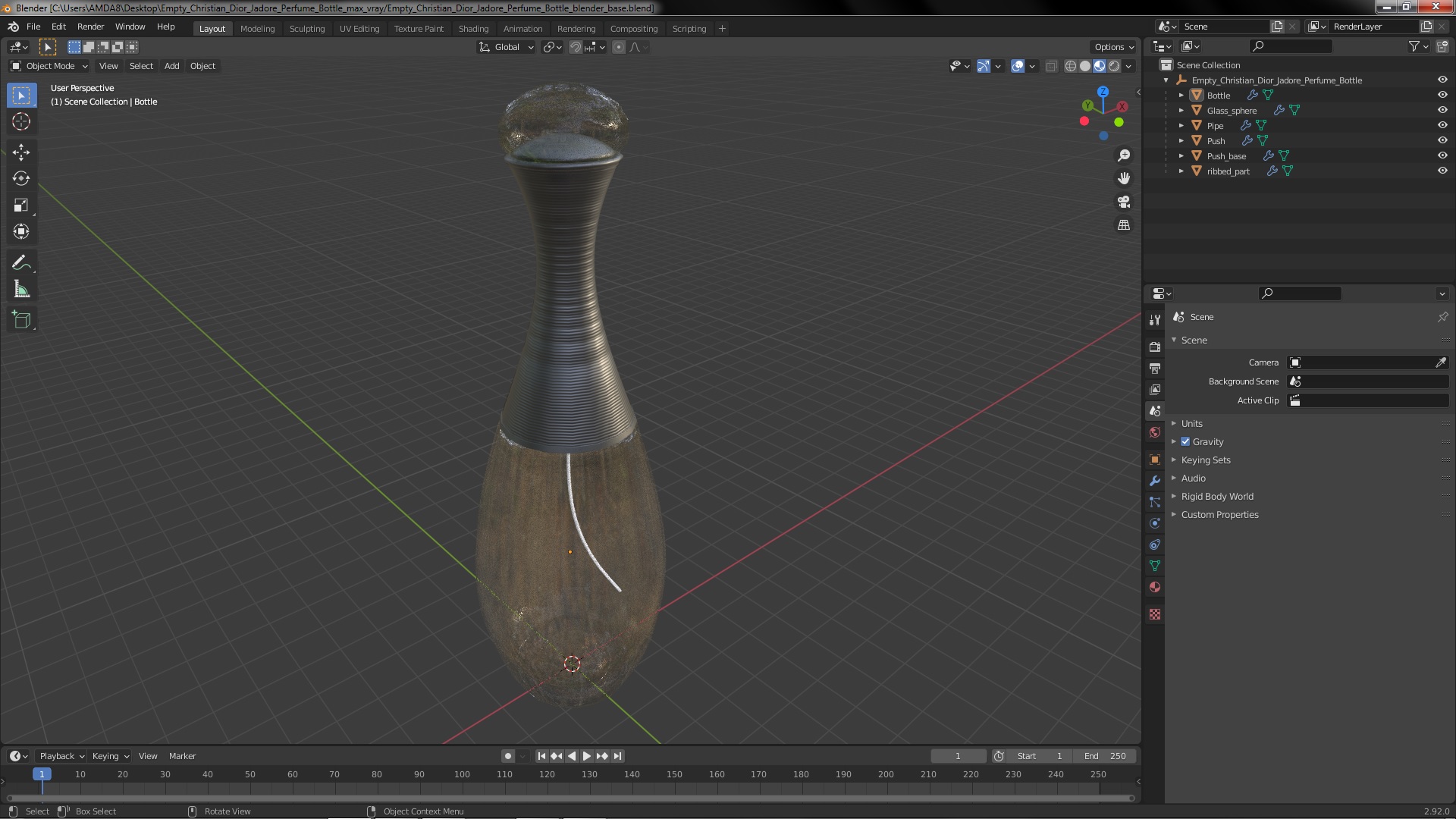Expand the Audio panel
The image size is (1456, 819).
pyautogui.click(x=1193, y=478)
